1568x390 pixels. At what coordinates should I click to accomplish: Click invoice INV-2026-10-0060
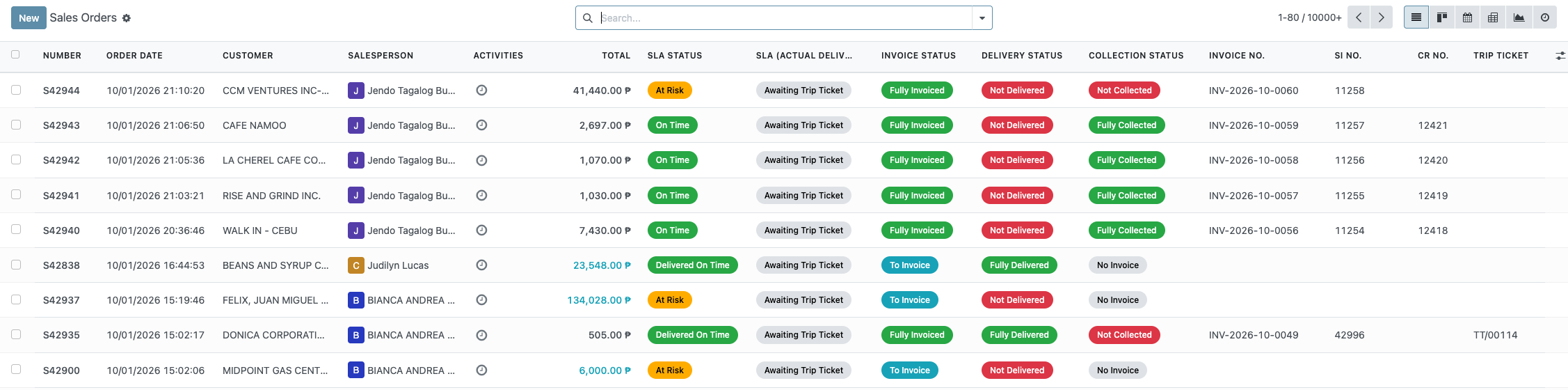pyautogui.click(x=1254, y=91)
